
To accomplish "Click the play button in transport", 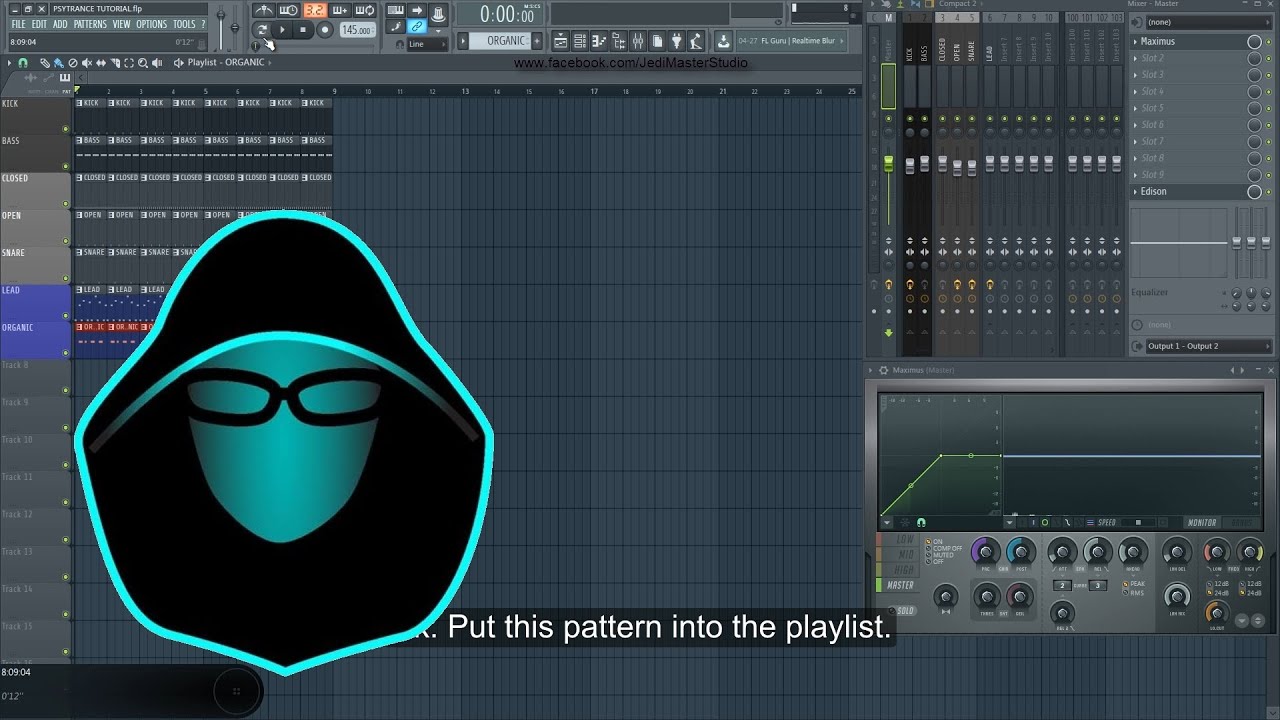I will pyautogui.click(x=283, y=30).
